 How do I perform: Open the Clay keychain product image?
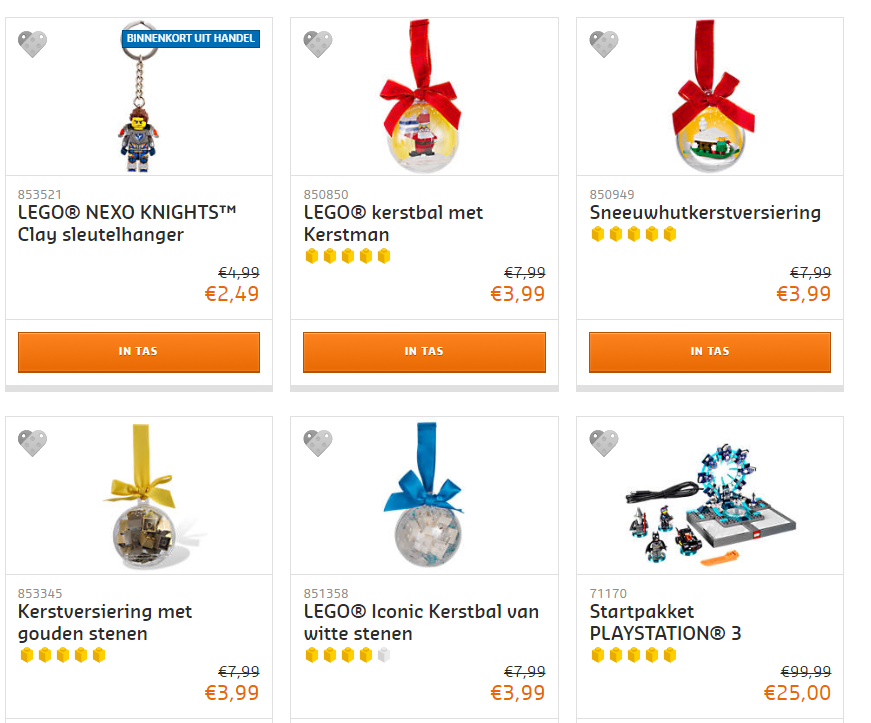(x=139, y=97)
